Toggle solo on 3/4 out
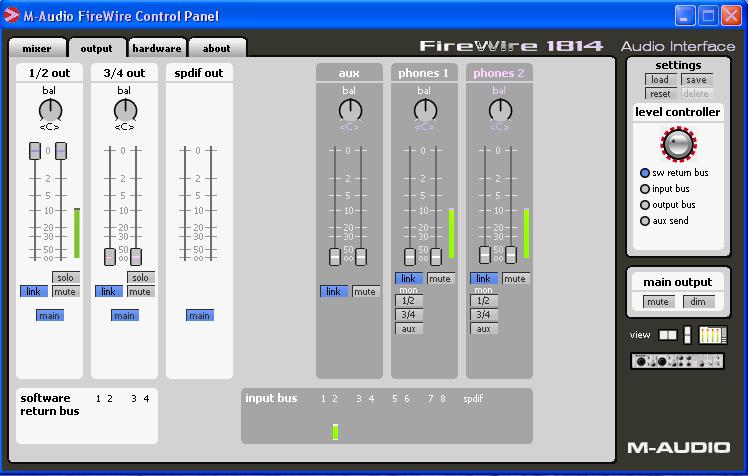 pyautogui.click(x=141, y=277)
